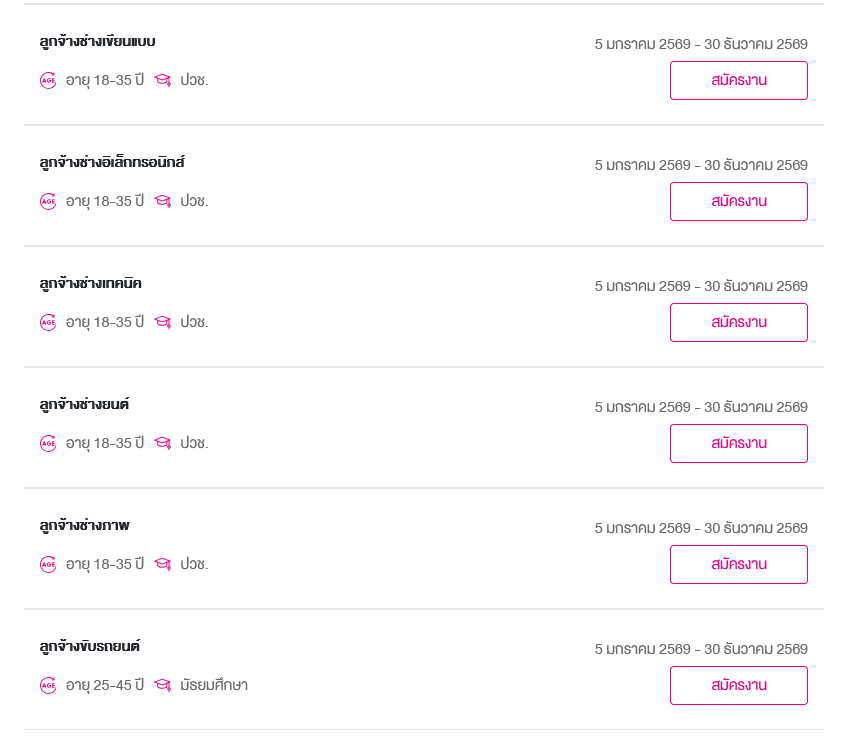Click age icon in ลูกจ้างช่างอิเล็กทรอนิกส์ row
The width and height of the screenshot is (856, 742).
(x=48, y=201)
